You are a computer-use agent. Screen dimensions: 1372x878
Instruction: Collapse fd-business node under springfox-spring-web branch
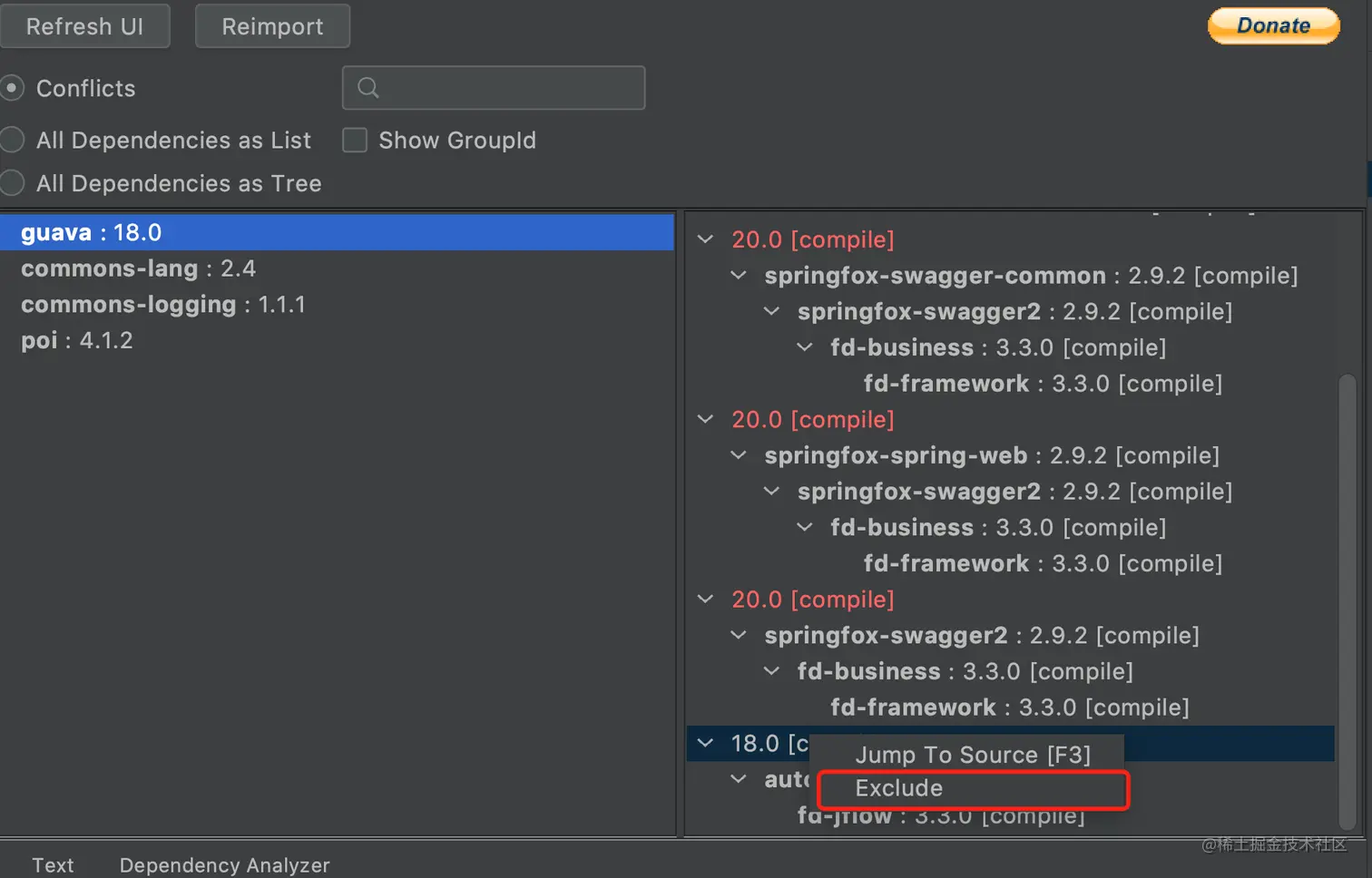(804, 527)
